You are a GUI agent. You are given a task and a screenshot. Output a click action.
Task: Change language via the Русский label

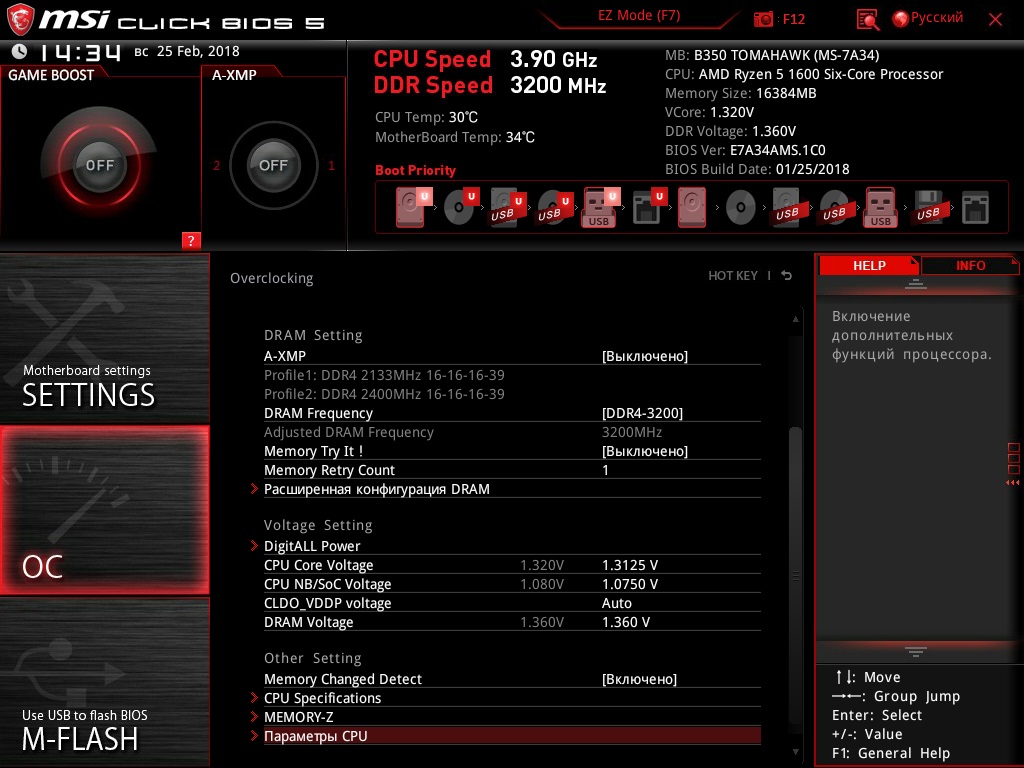click(936, 18)
